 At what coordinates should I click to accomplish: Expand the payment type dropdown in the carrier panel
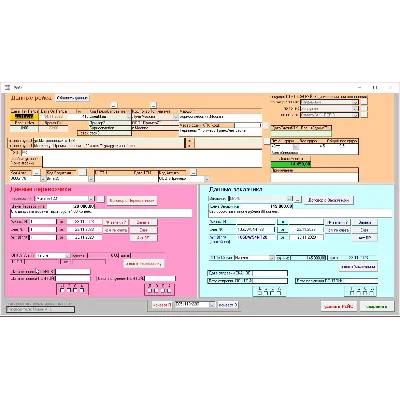(68, 256)
